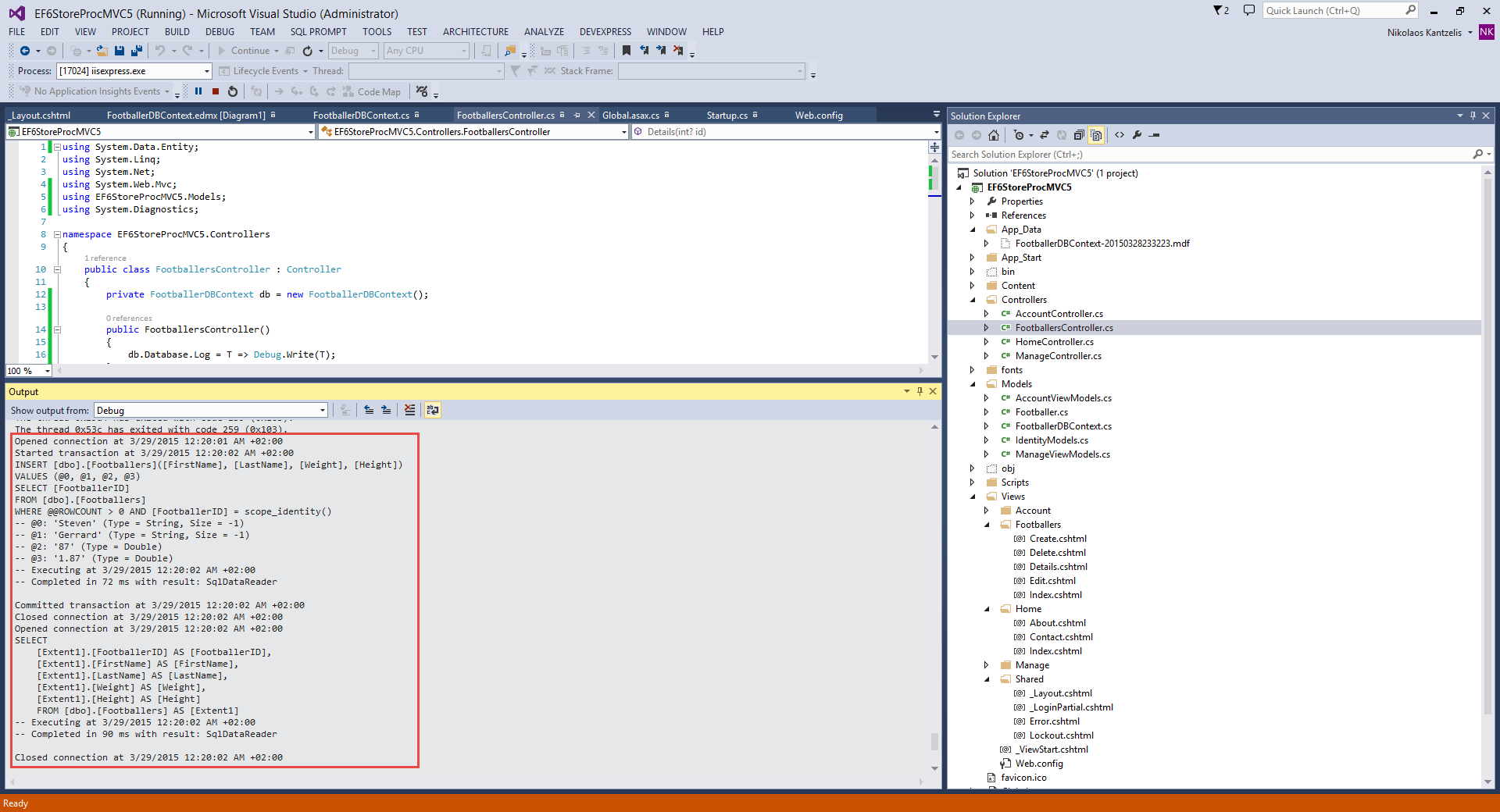Expand the Properties node in Solution Explorer
1500x812 pixels.
973,201
